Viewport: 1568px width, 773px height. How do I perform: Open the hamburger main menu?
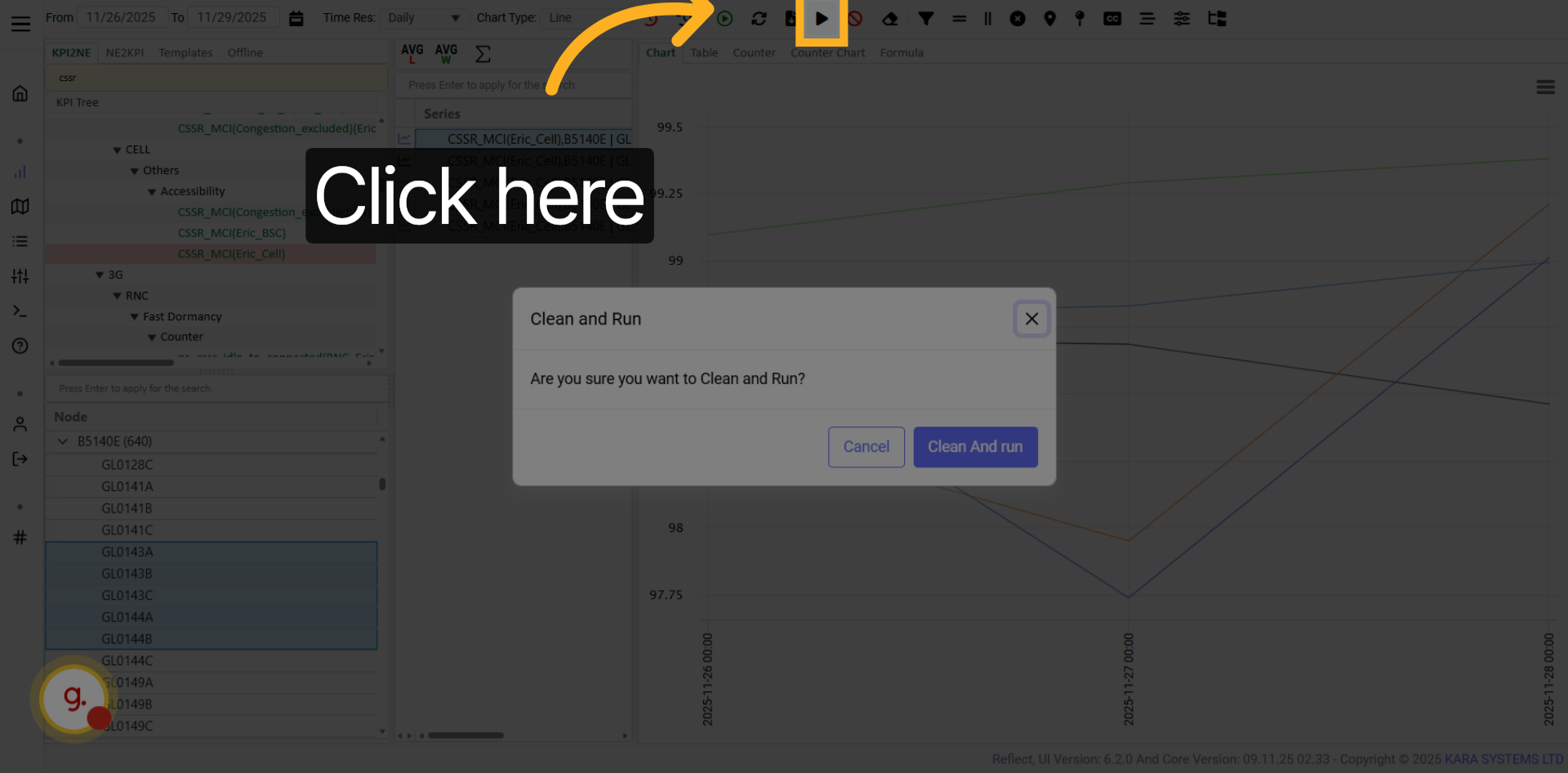21,24
